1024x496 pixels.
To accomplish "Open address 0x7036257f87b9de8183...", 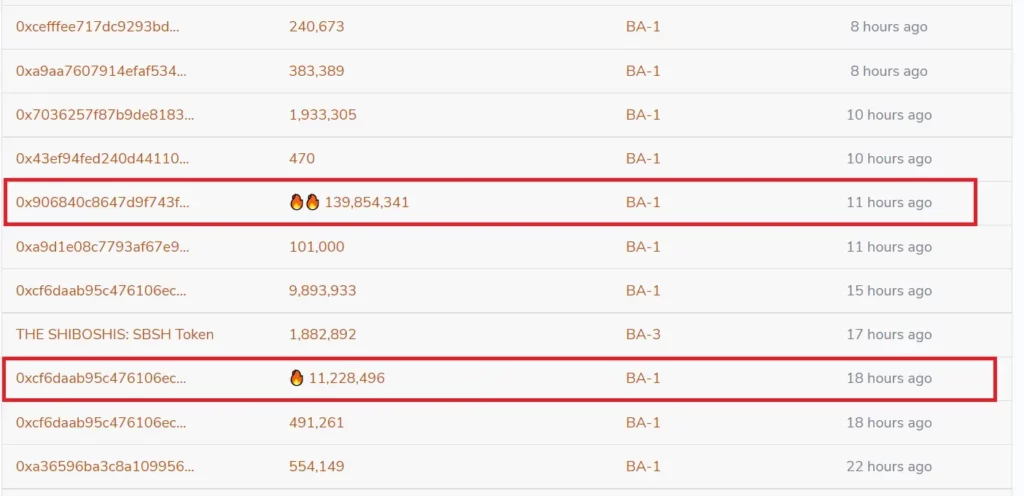I will coord(105,115).
